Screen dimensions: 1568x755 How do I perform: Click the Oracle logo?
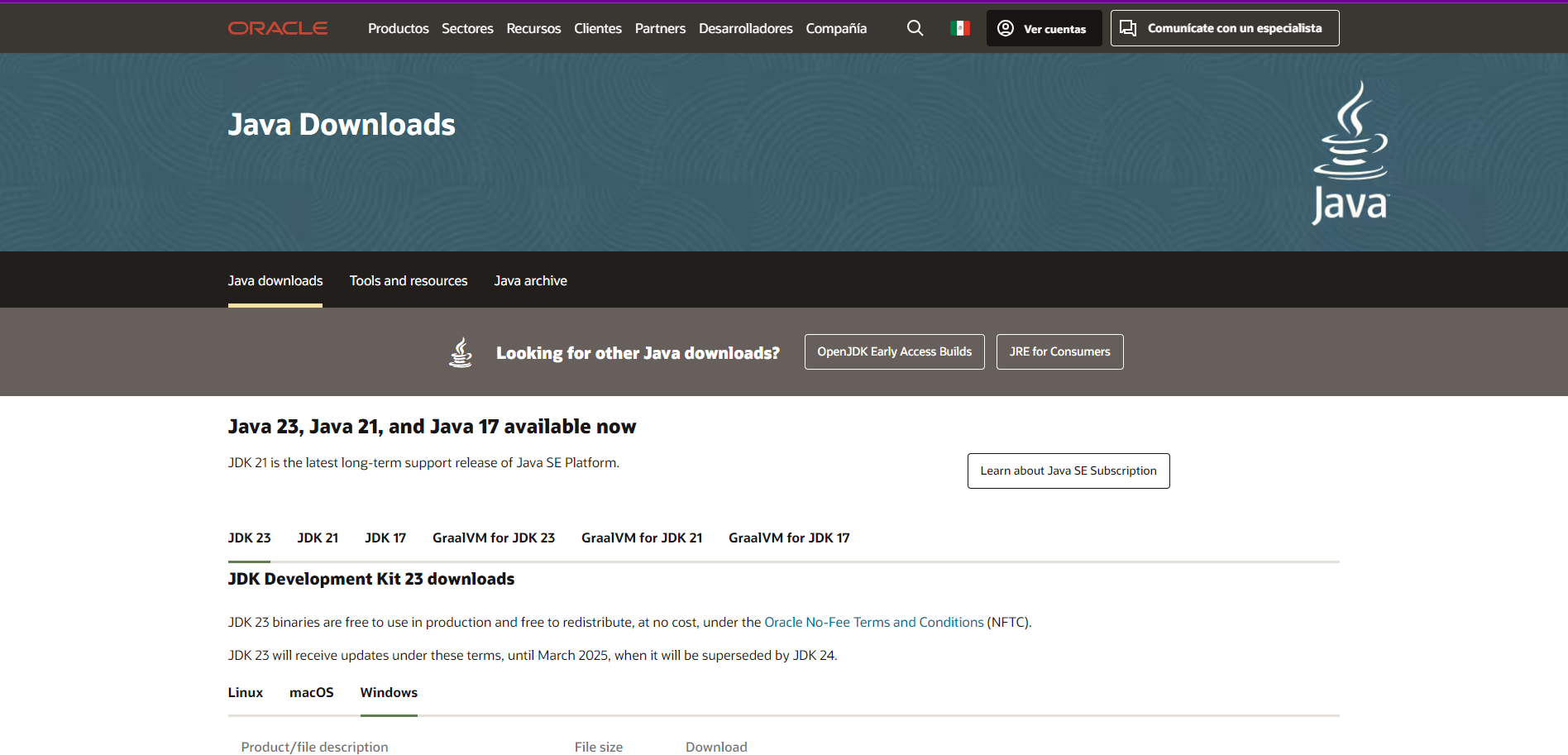coord(278,28)
